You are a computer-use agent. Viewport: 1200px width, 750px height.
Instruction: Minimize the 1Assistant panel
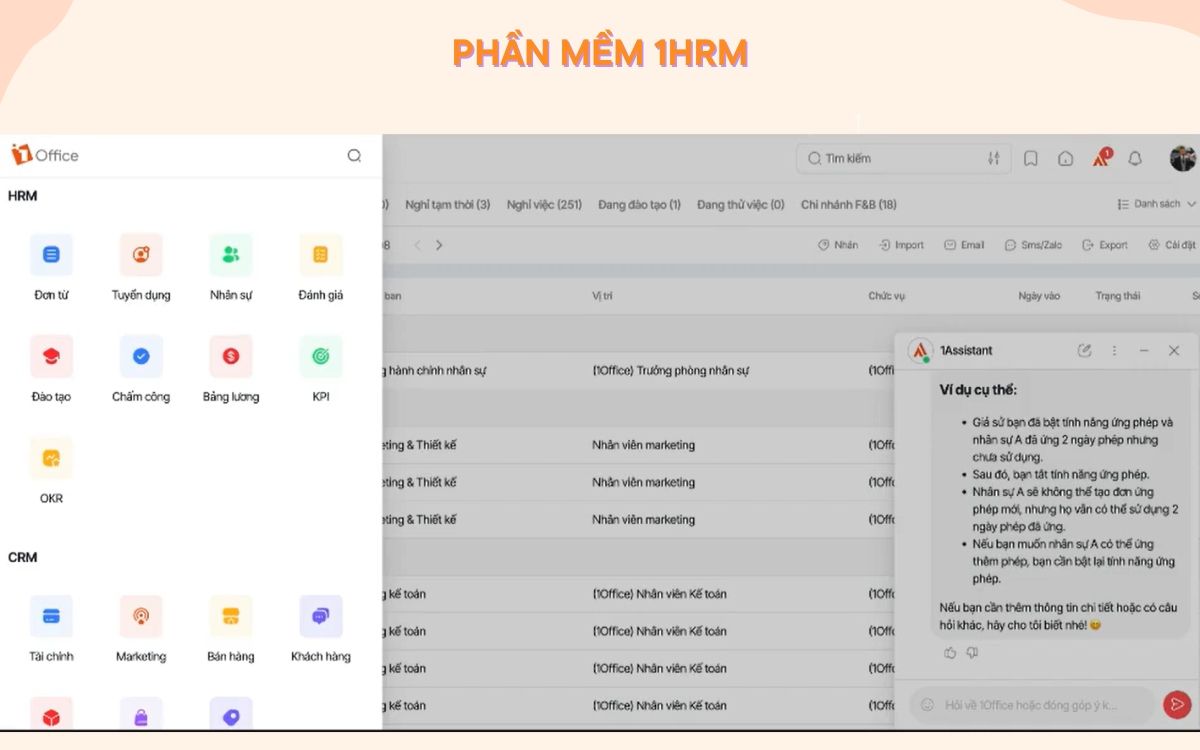click(x=1144, y=351)
